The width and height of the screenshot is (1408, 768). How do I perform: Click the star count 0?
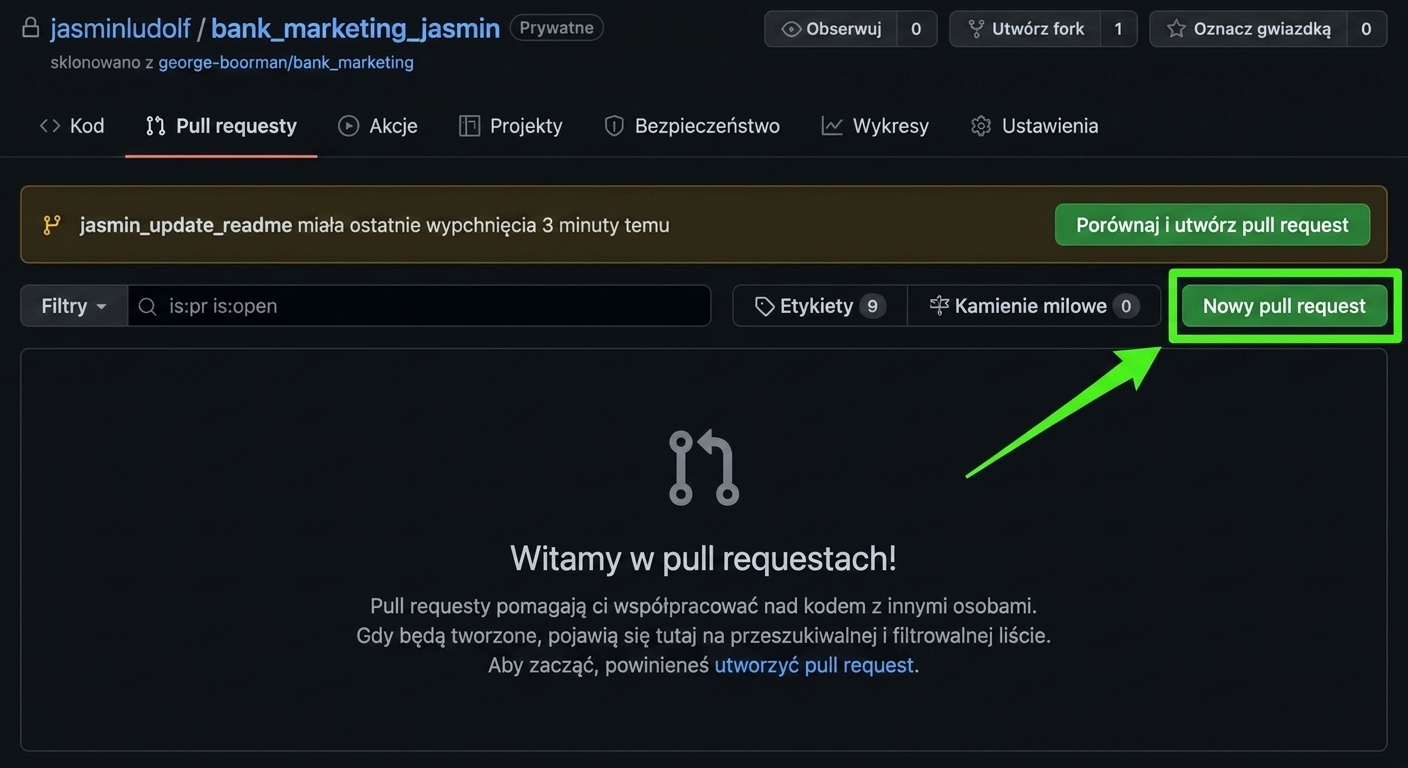pos(1366,29)
